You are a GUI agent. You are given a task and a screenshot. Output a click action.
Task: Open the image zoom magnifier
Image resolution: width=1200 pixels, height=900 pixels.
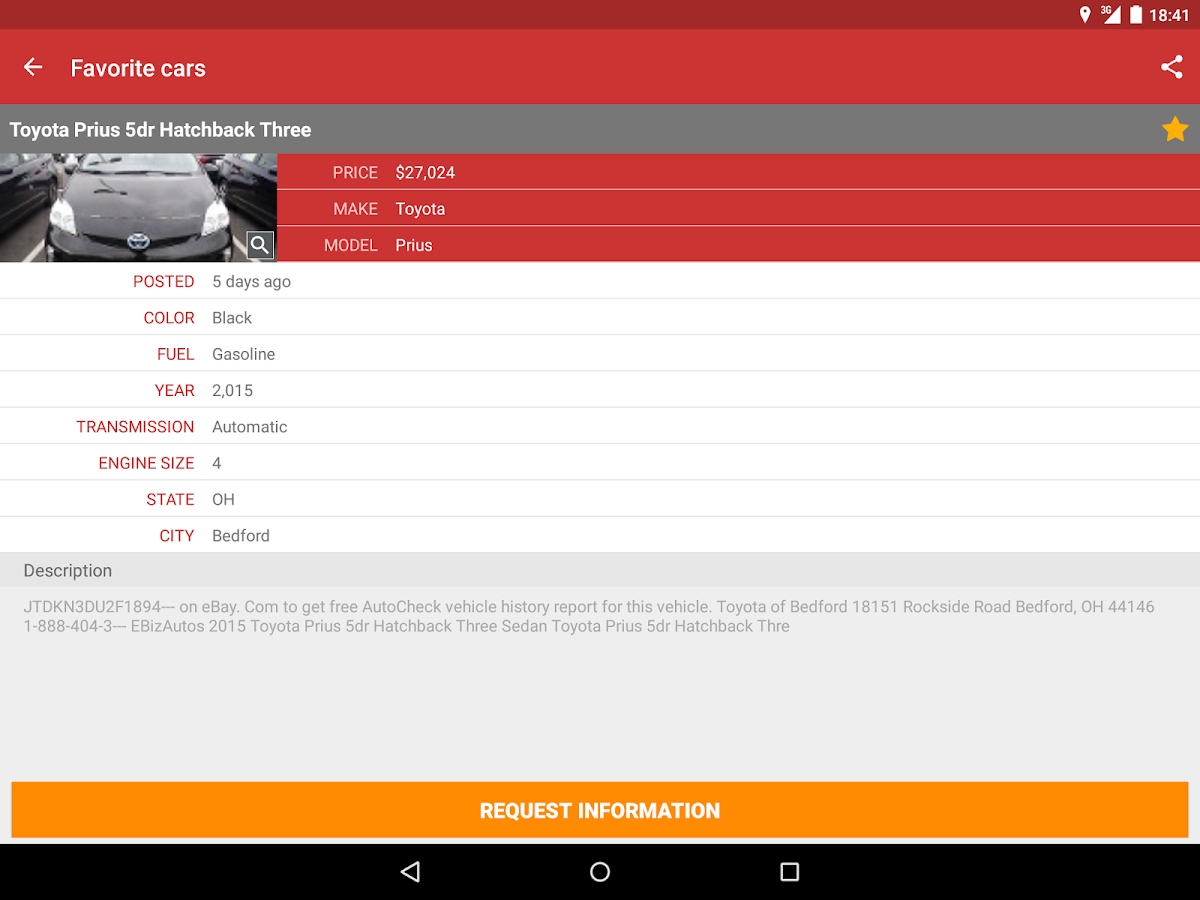click(x=259, y=244)
